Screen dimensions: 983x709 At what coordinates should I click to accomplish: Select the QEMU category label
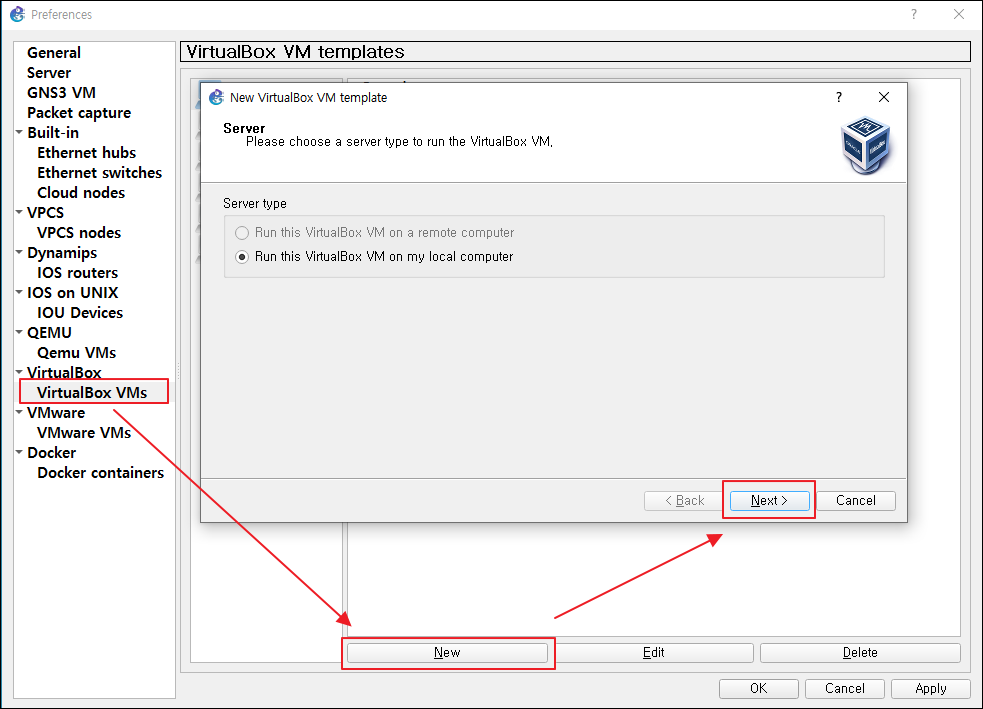point(50,333)
